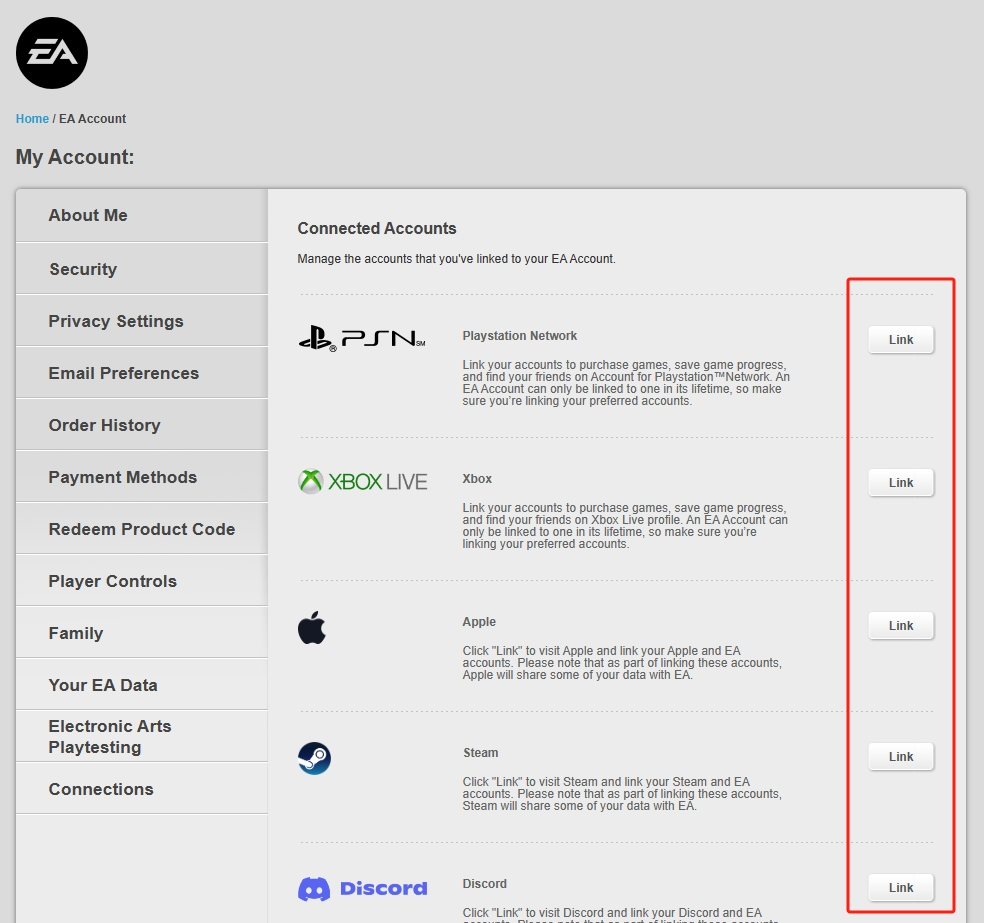This screenshot has width=984, height=923.
Task: Click the Discord logo
Action: coord(363,888)
